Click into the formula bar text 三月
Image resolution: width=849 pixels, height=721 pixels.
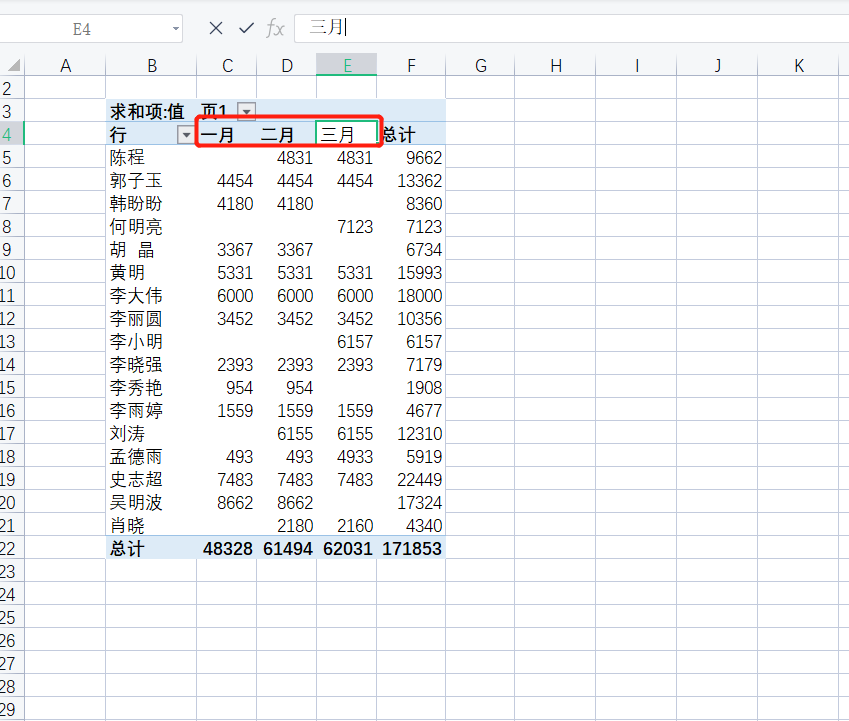point(326,27)
